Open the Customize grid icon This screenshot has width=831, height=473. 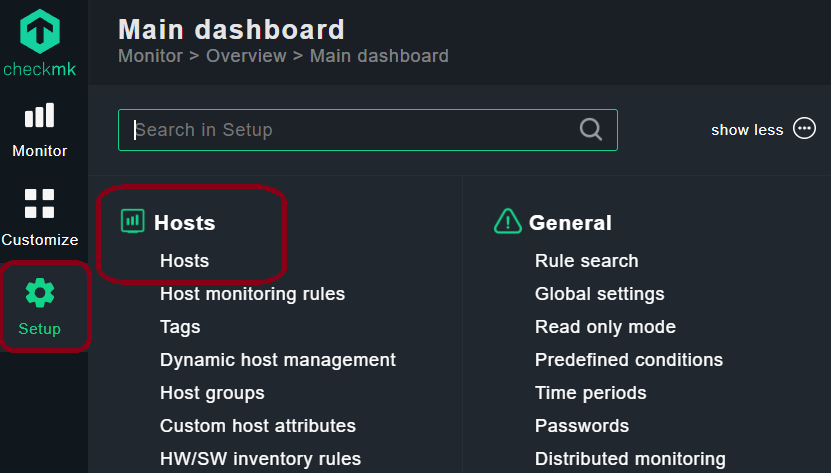tap(39, 203)
